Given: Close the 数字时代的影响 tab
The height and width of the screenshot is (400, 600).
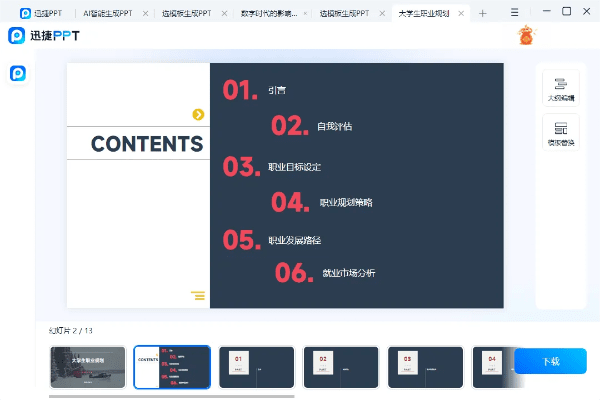Looking at the screenshot, I should 305,13.
